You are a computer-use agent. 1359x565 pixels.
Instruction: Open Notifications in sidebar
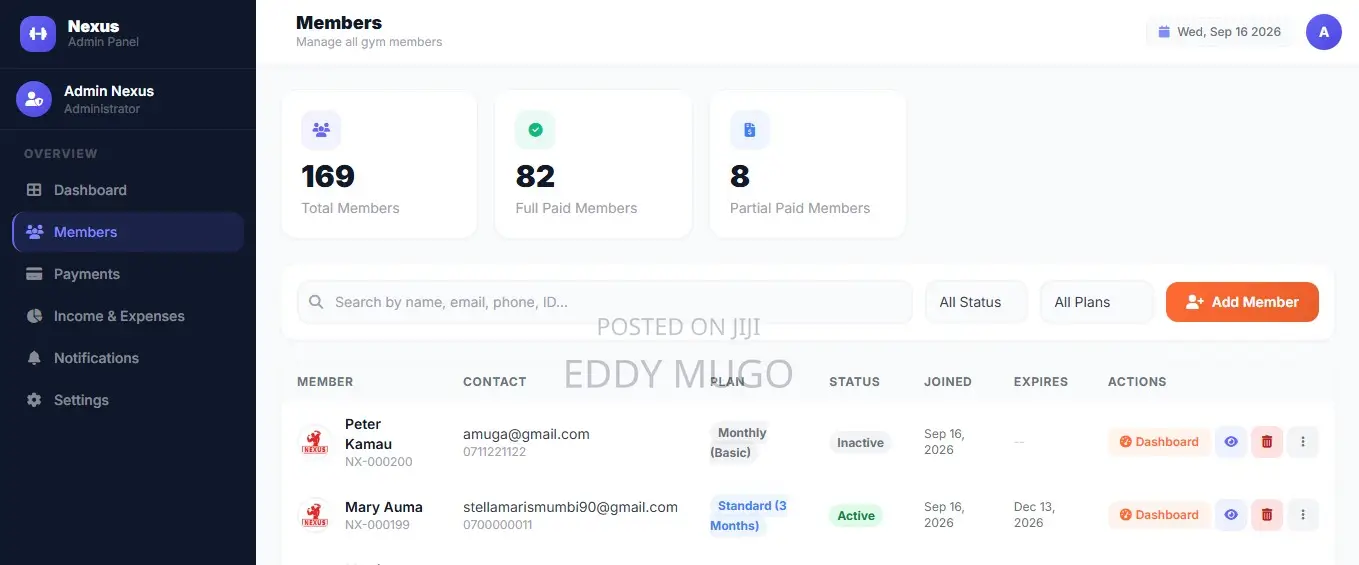(128, 358)
